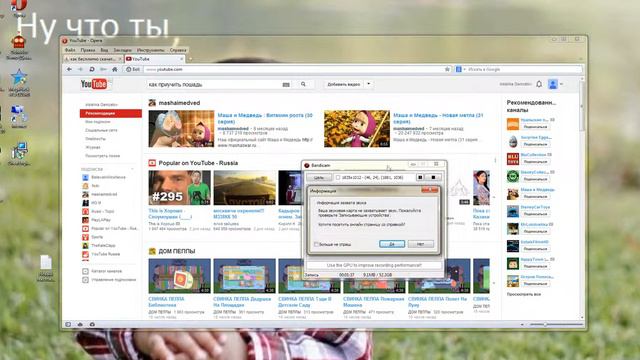Open the Плейлисты sidebar link

[96, 139]
